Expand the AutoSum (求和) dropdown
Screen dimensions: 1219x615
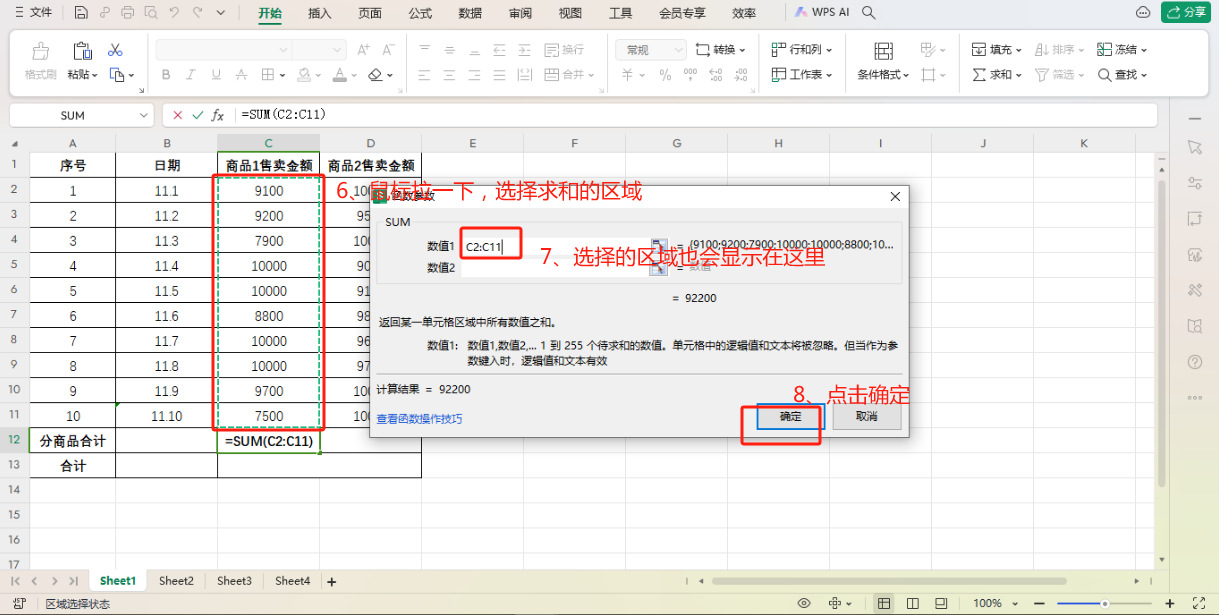[1018, 75]
